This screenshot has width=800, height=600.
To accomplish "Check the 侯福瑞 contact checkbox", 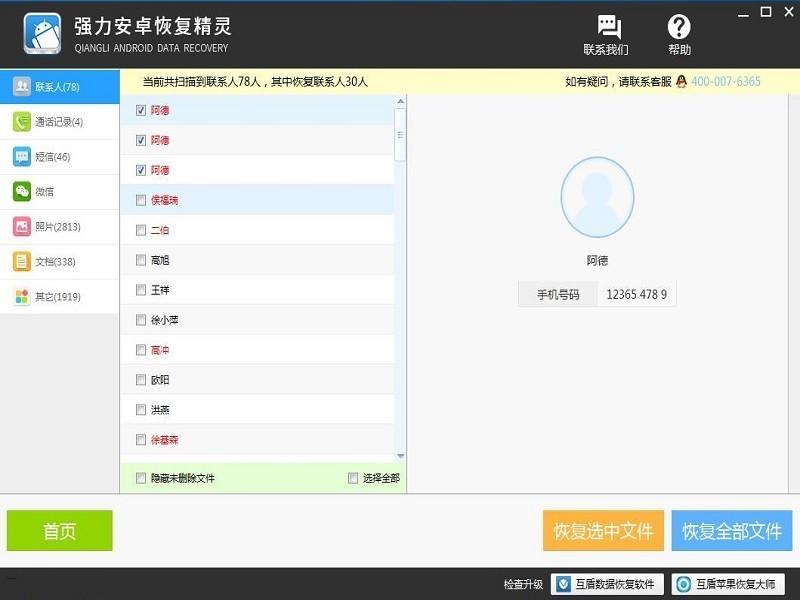I will pyautogui.click(x=141, y=200).
